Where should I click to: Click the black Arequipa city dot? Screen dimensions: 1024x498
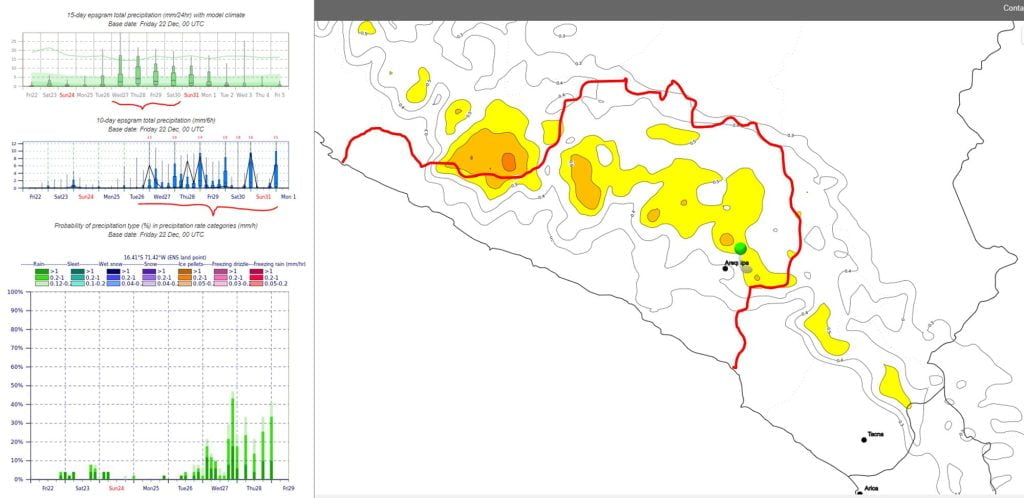[x=726, y=268]
